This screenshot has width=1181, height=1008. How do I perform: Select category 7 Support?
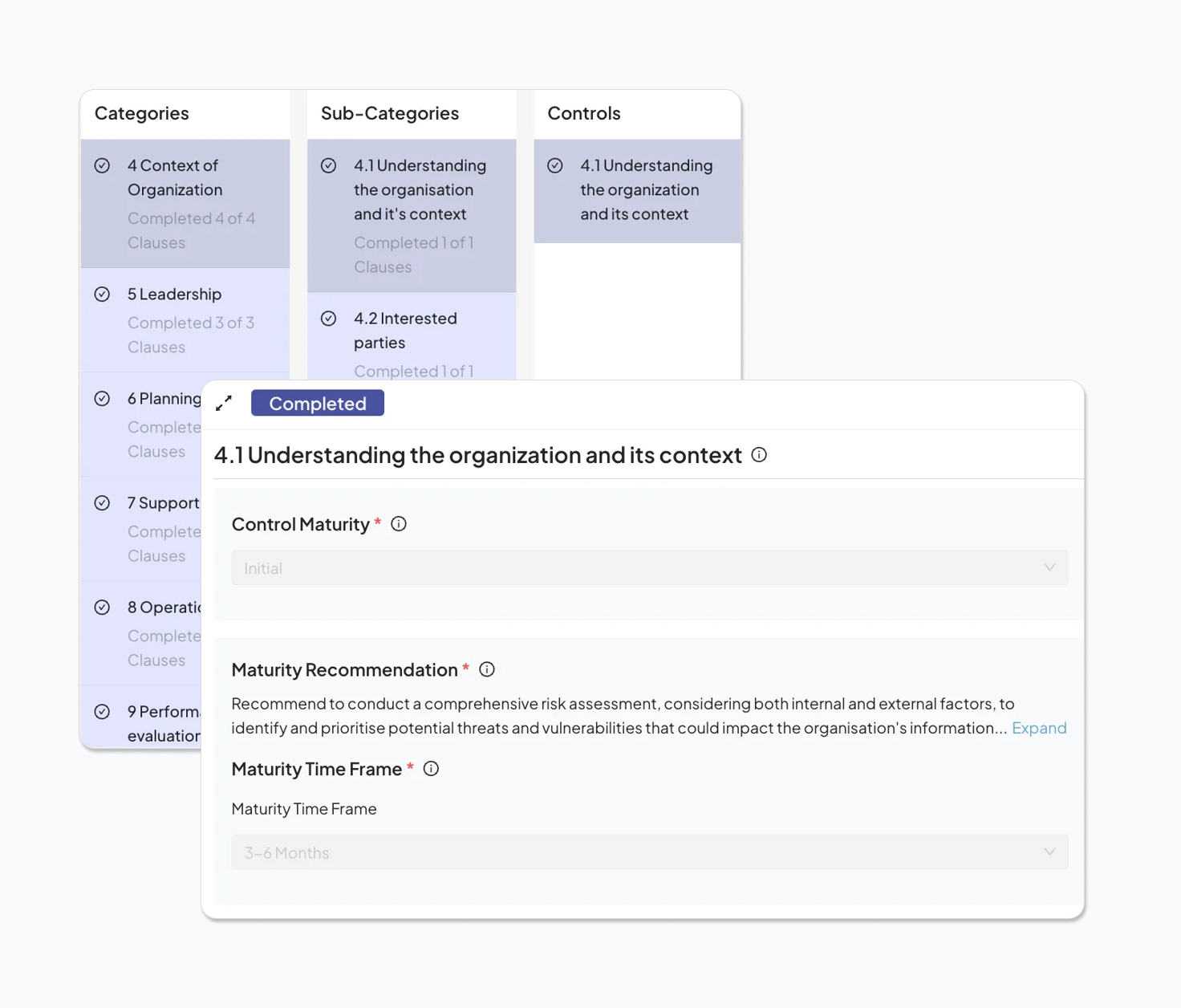coord(141,529)
